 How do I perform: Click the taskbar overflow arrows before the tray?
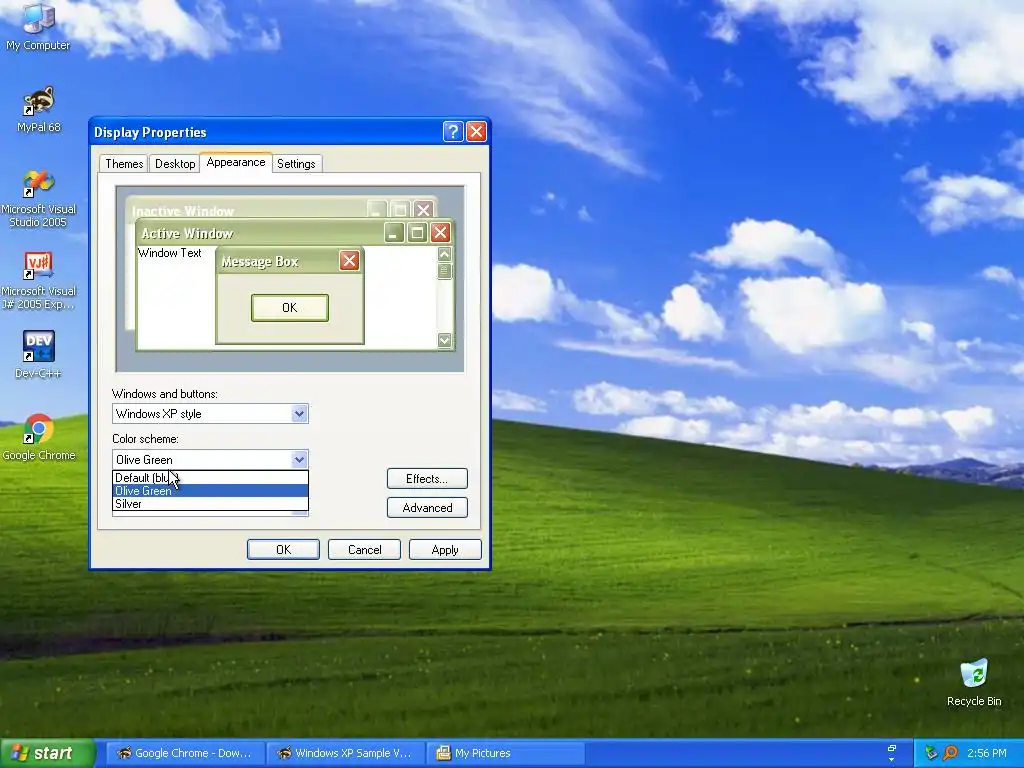coord(891,753)
